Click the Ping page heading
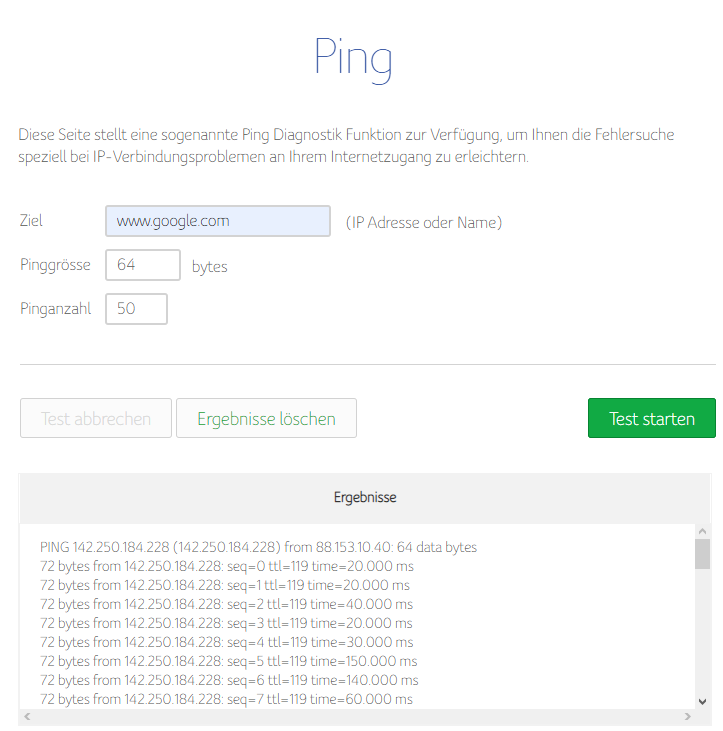The width and height of the screenshot is (723, 731). coord(353,58)
